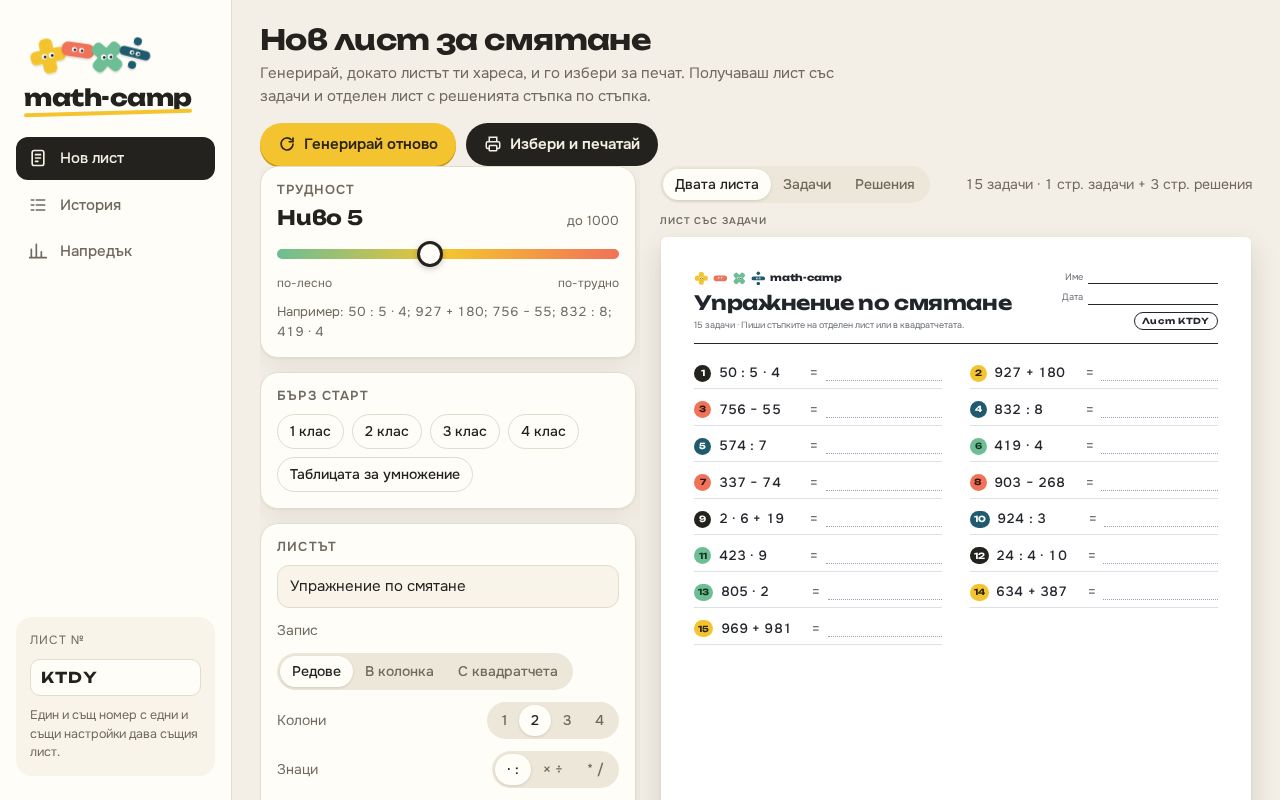Image resolution: width=1280 pixels, height=800 pixels.
Task: Click the number 15 badge beside 969 + 981
Action: 703,628
